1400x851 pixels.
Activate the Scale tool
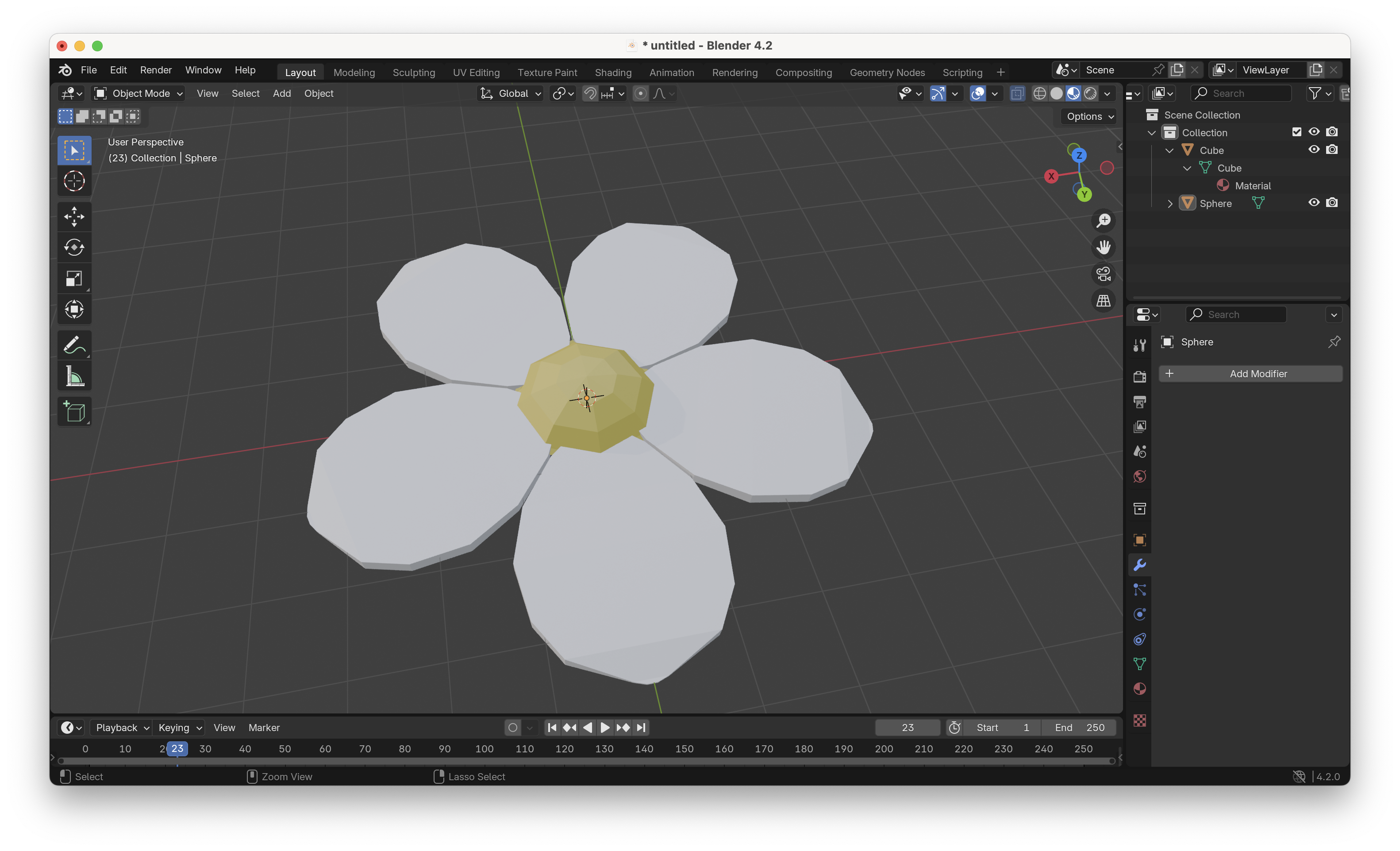click(x=74, y=278)
